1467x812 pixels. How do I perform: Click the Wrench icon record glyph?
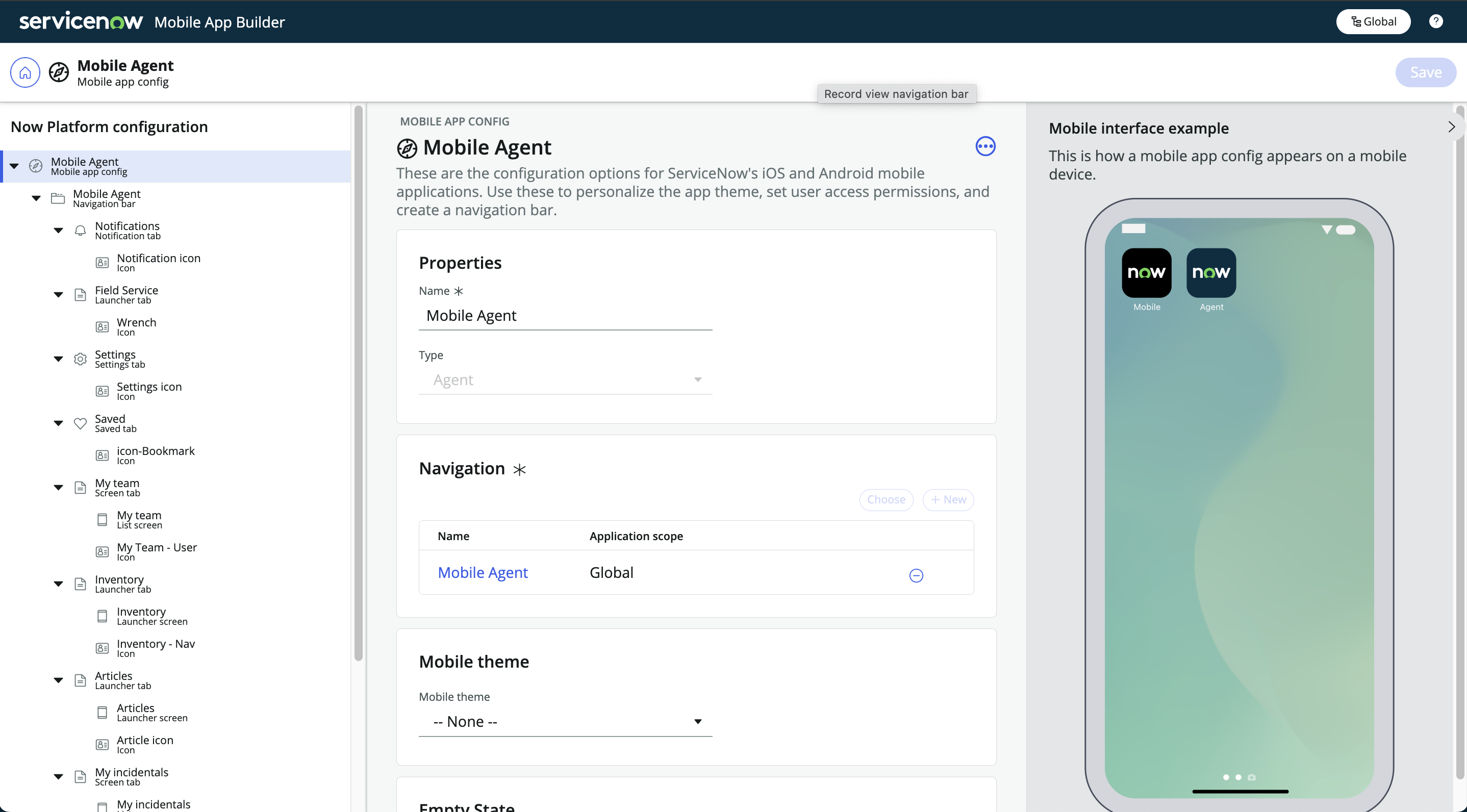pyautogui.click(x=103, y=327)
